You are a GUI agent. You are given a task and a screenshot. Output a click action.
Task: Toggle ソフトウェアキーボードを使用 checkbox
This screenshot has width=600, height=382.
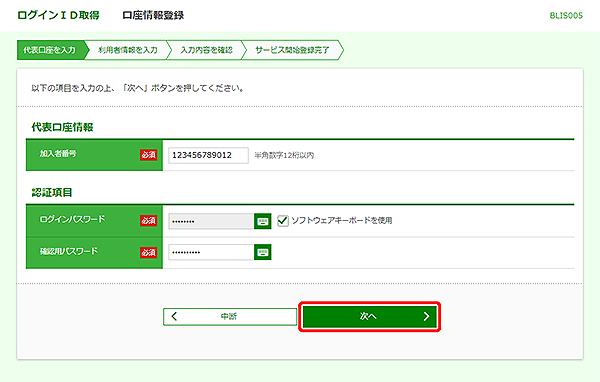283,220
